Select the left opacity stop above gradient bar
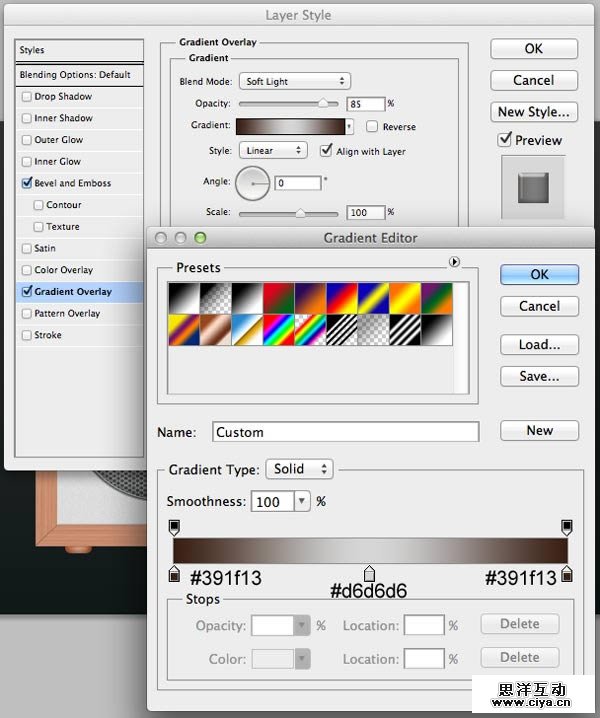The width and height of the screenshot is (600, 718). coord(174,526)
